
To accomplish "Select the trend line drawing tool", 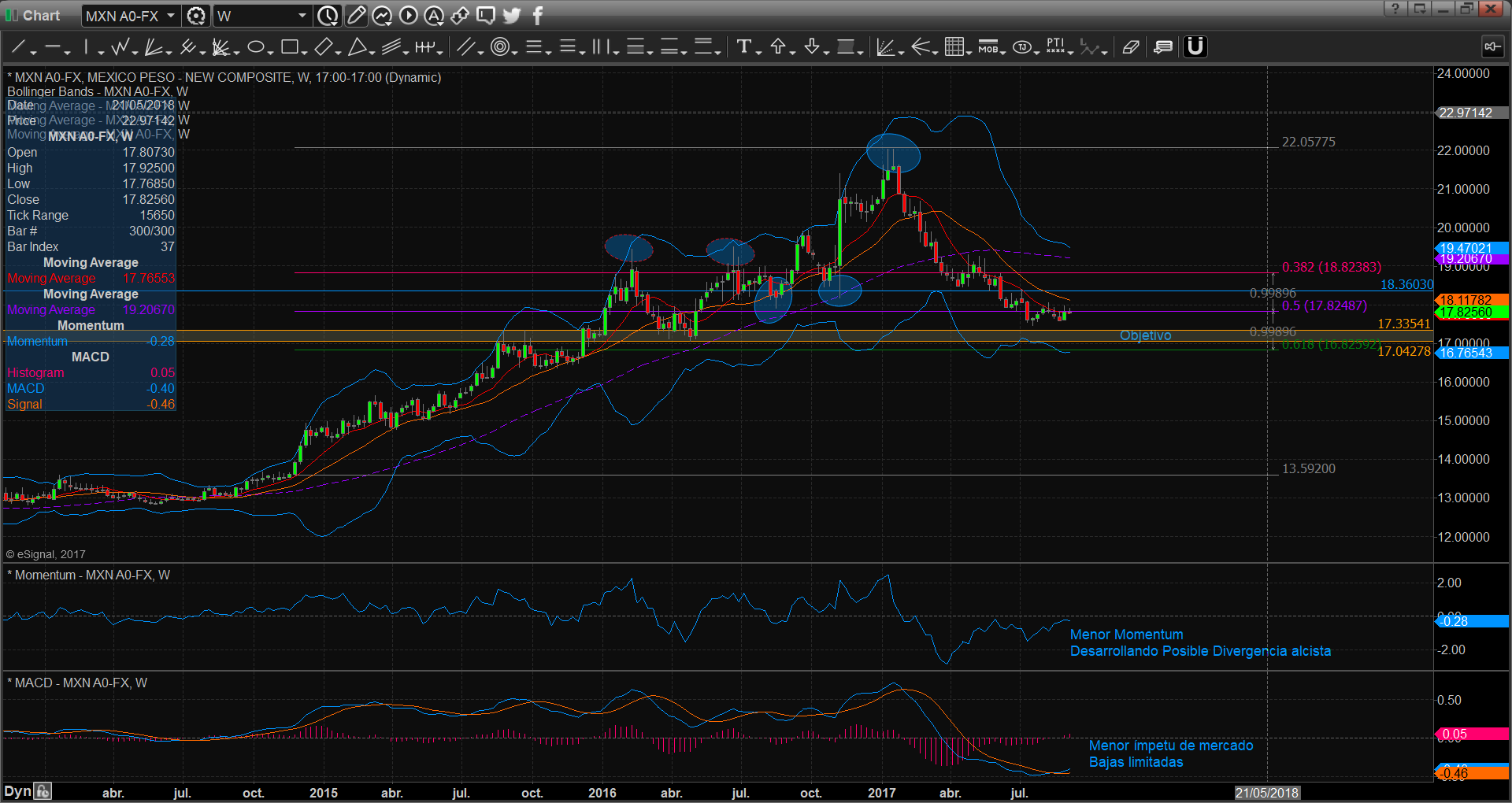I will pyautogui.click(x=17, y=47).
